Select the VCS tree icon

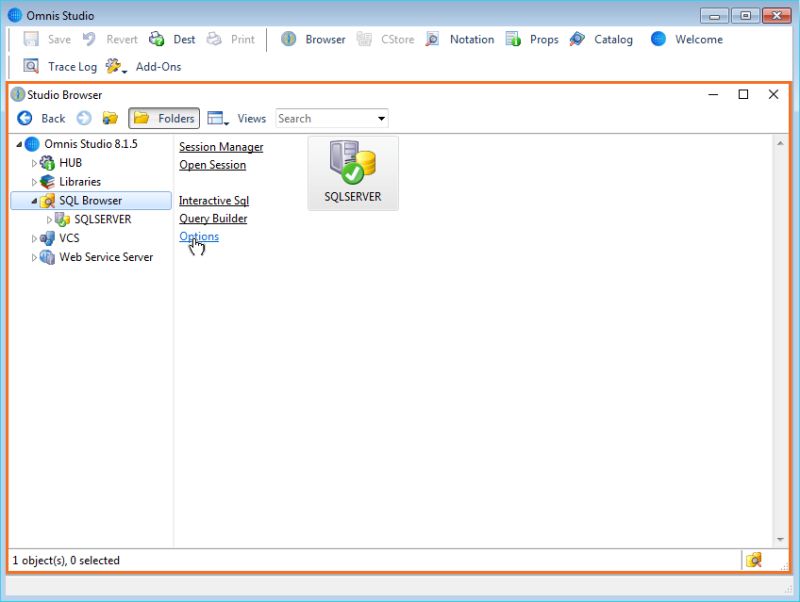pyautogui.click(x=47, y=238)
